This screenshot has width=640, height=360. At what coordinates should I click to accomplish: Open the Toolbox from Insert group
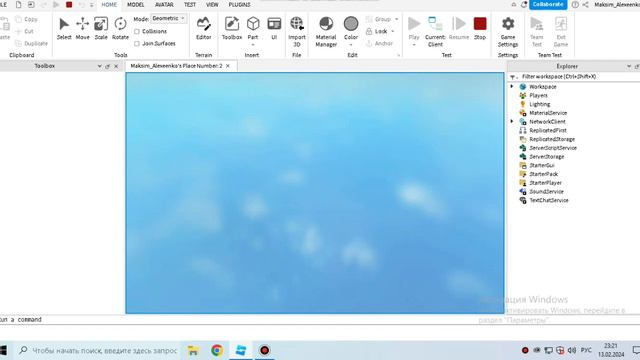[x=232, y=28]
